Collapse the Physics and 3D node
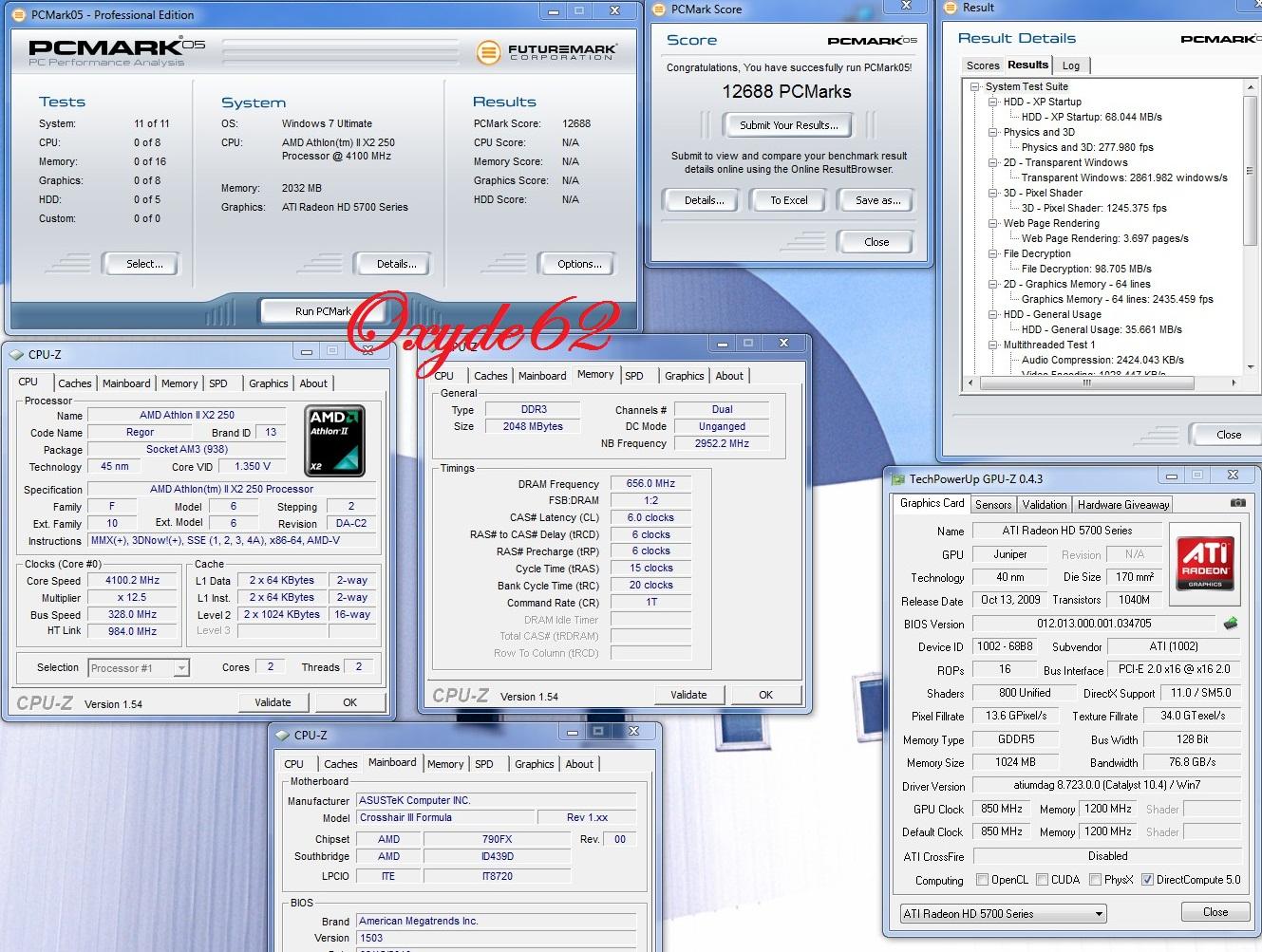The image size is (1262, 952). click(x=993, y=132)
